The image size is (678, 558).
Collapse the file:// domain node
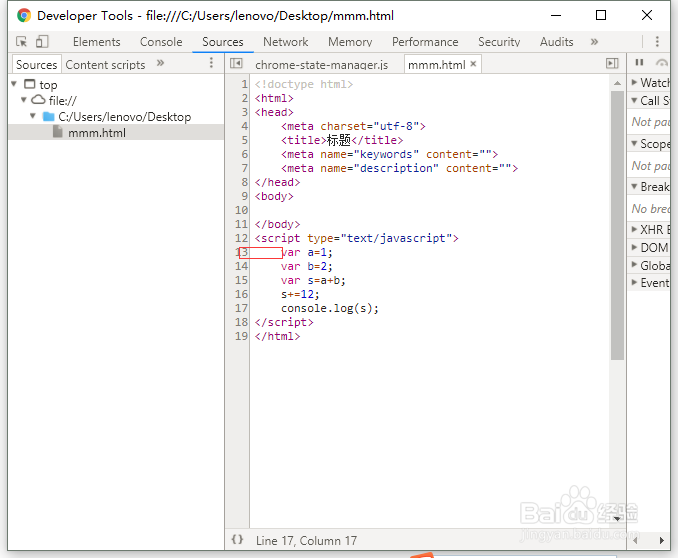click(24, 100)
